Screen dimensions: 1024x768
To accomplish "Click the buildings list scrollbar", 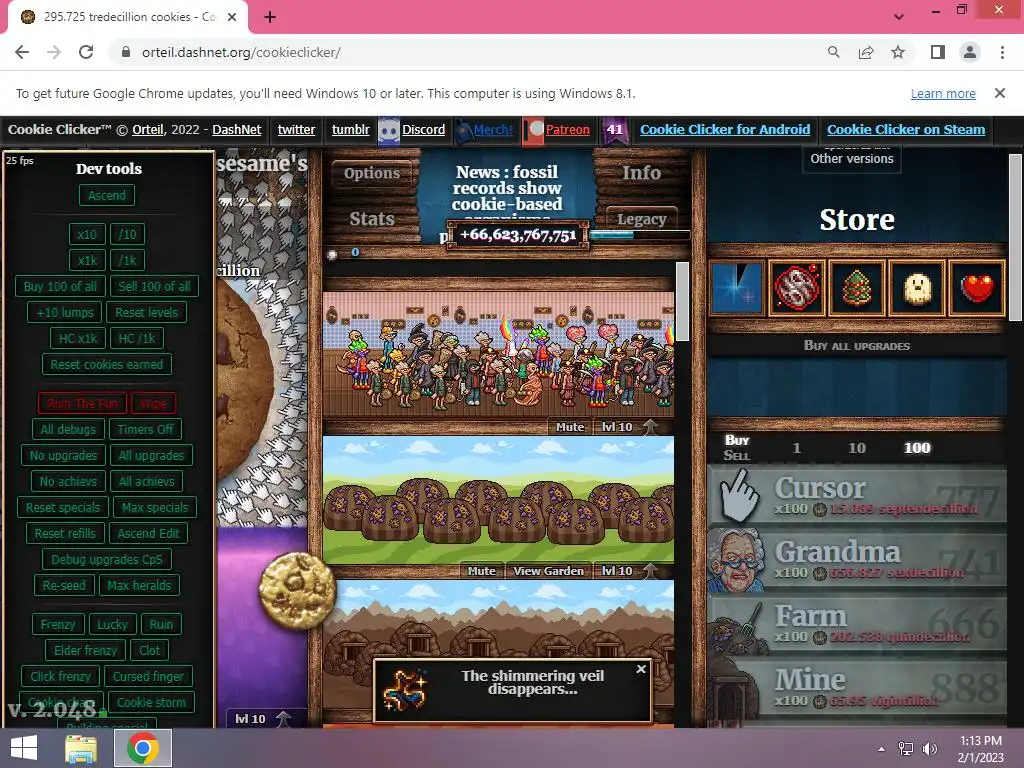I will click(682, 301).
